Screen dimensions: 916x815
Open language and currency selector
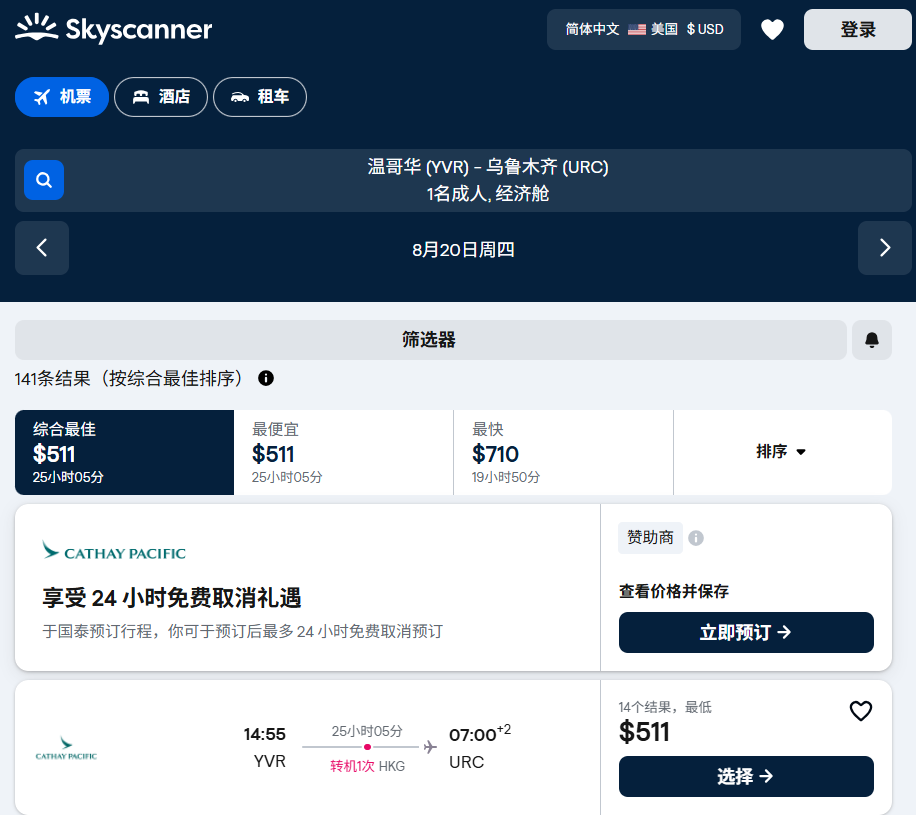coord(643,30)
